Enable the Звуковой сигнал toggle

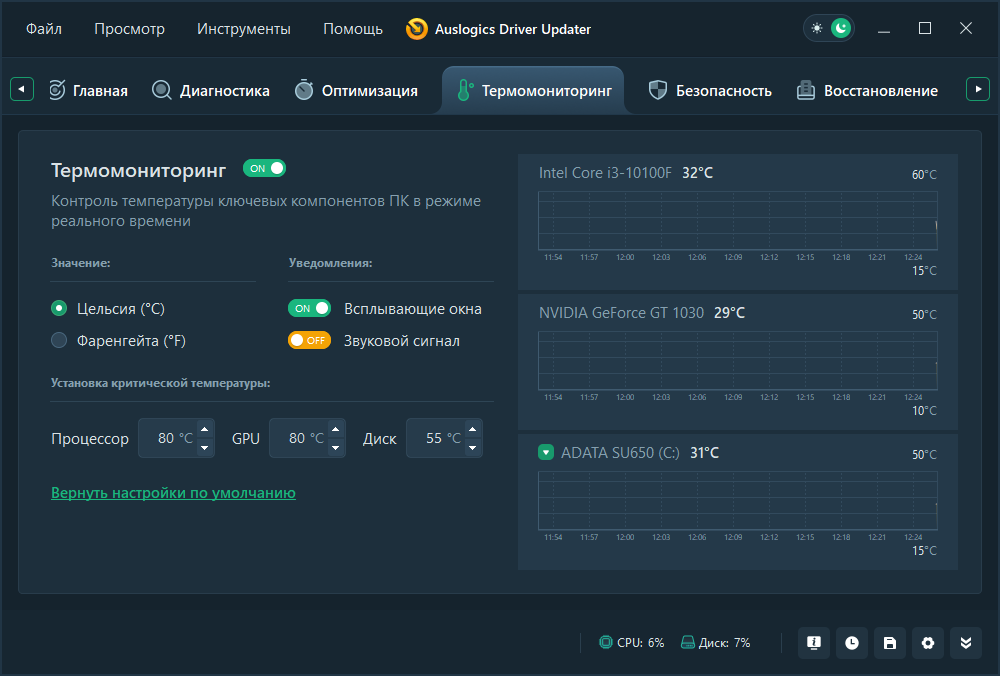pyautogui.click(x=309, y=340)
